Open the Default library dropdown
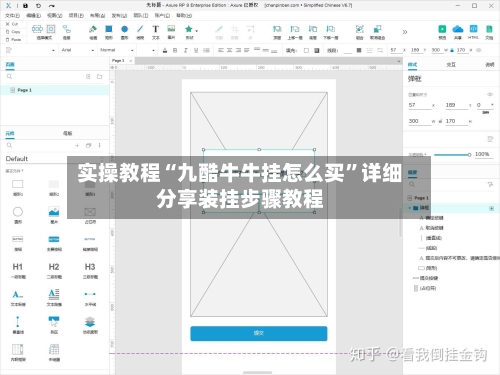The image size is (500, 375). (x=53, y=159)
